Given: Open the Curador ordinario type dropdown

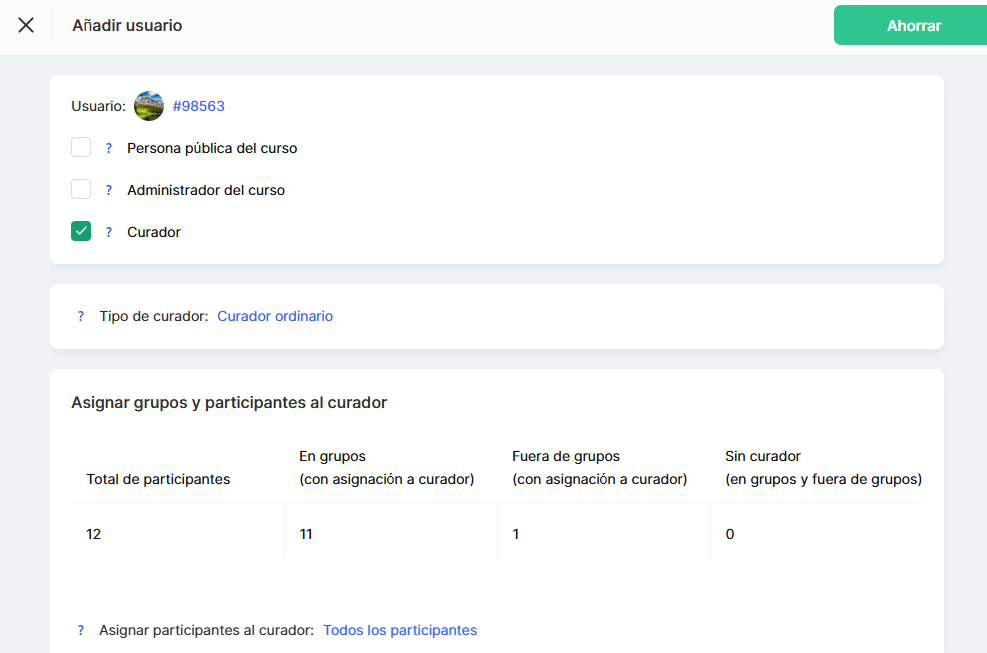Looking at the screenshot, I should point(275,316).
